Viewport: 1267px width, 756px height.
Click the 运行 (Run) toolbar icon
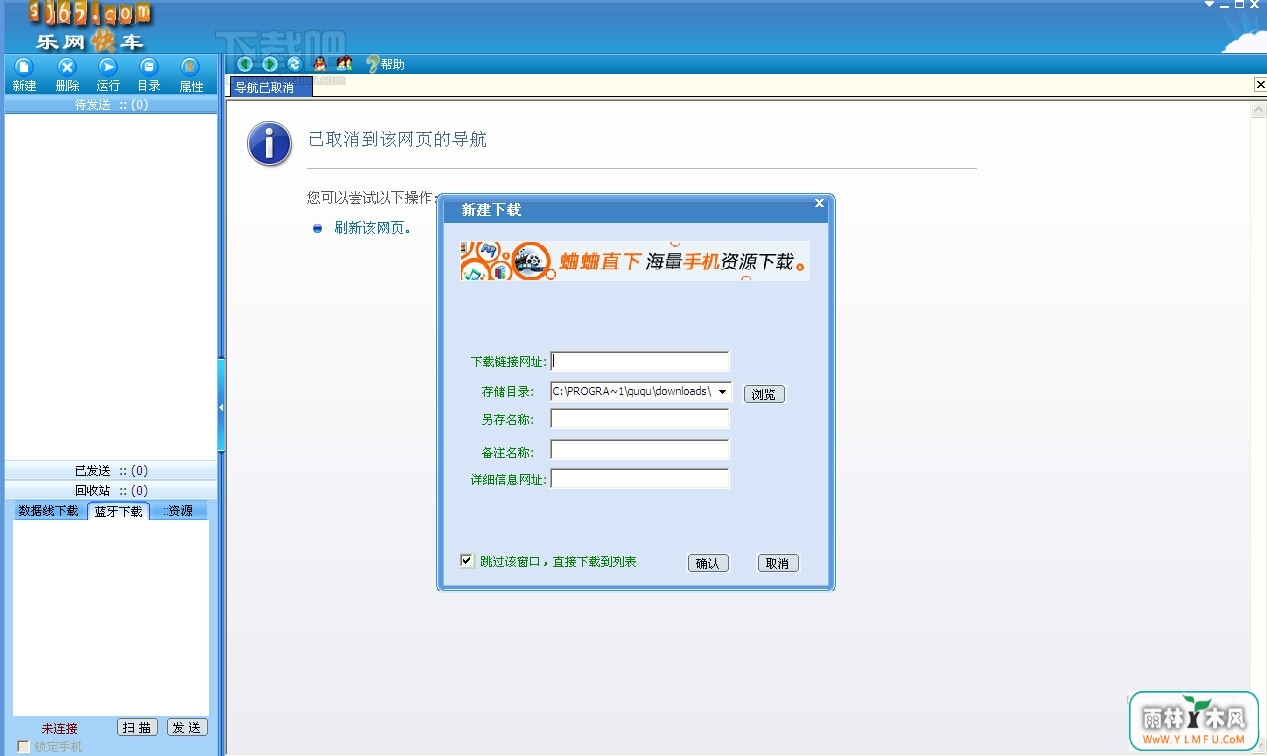click(x=108, y=66)
